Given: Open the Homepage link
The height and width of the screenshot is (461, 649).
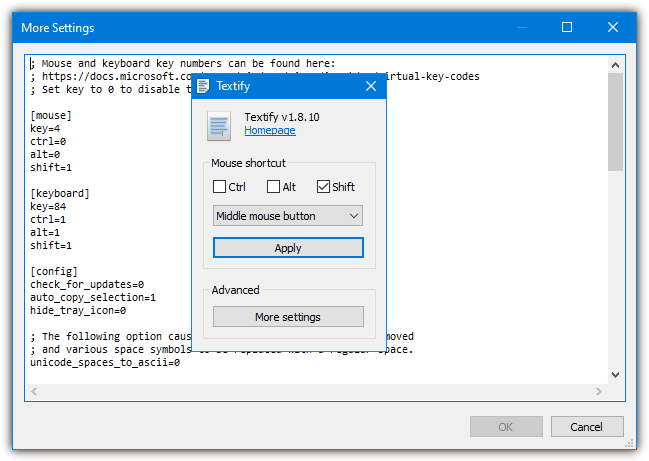Looking at the screenshot, I should (x=270, y=130).
